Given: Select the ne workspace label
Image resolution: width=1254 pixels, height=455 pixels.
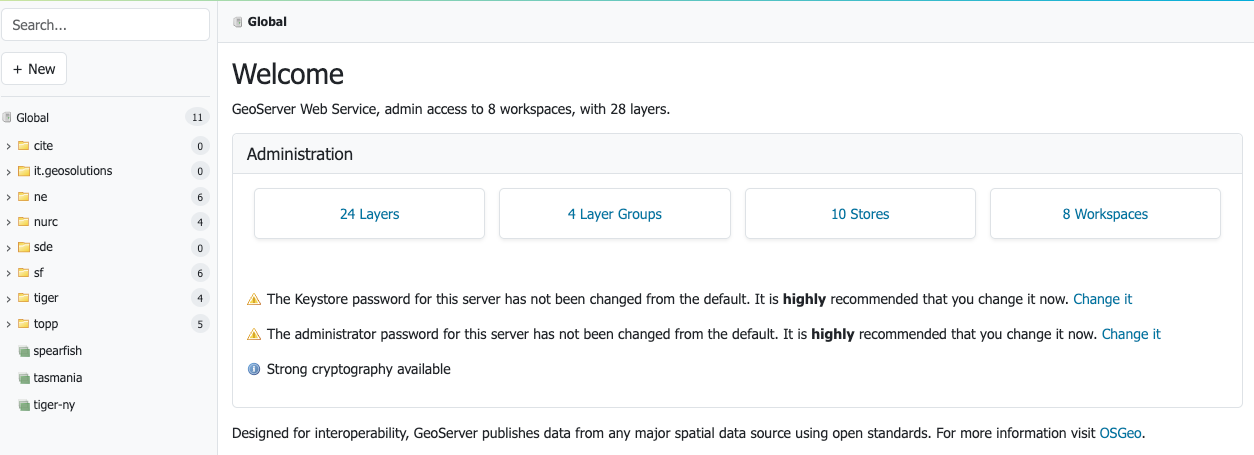Looking at the screenshot, I should click(40, 197).
